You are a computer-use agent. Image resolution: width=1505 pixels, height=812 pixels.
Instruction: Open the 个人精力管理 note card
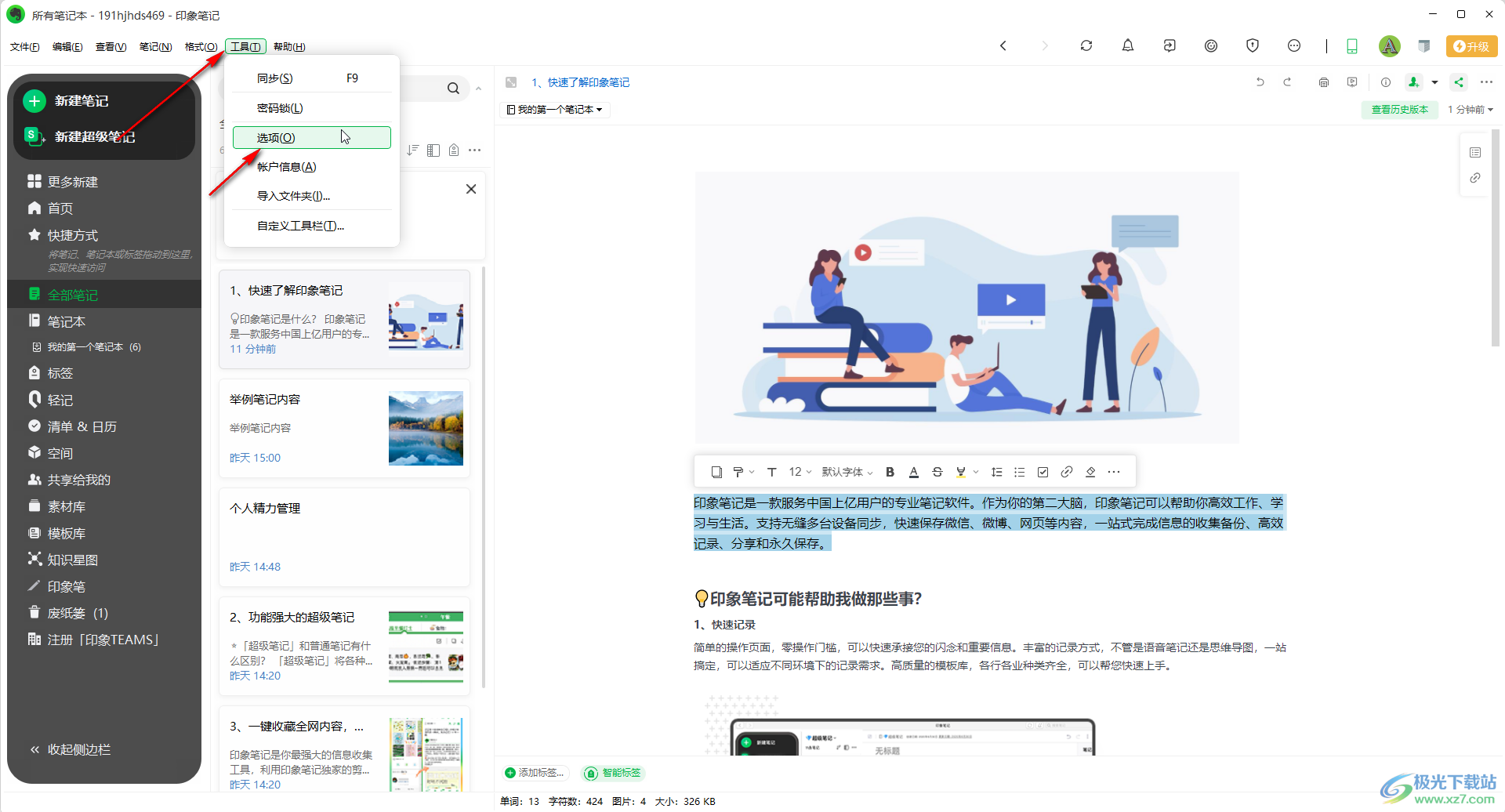345,538
